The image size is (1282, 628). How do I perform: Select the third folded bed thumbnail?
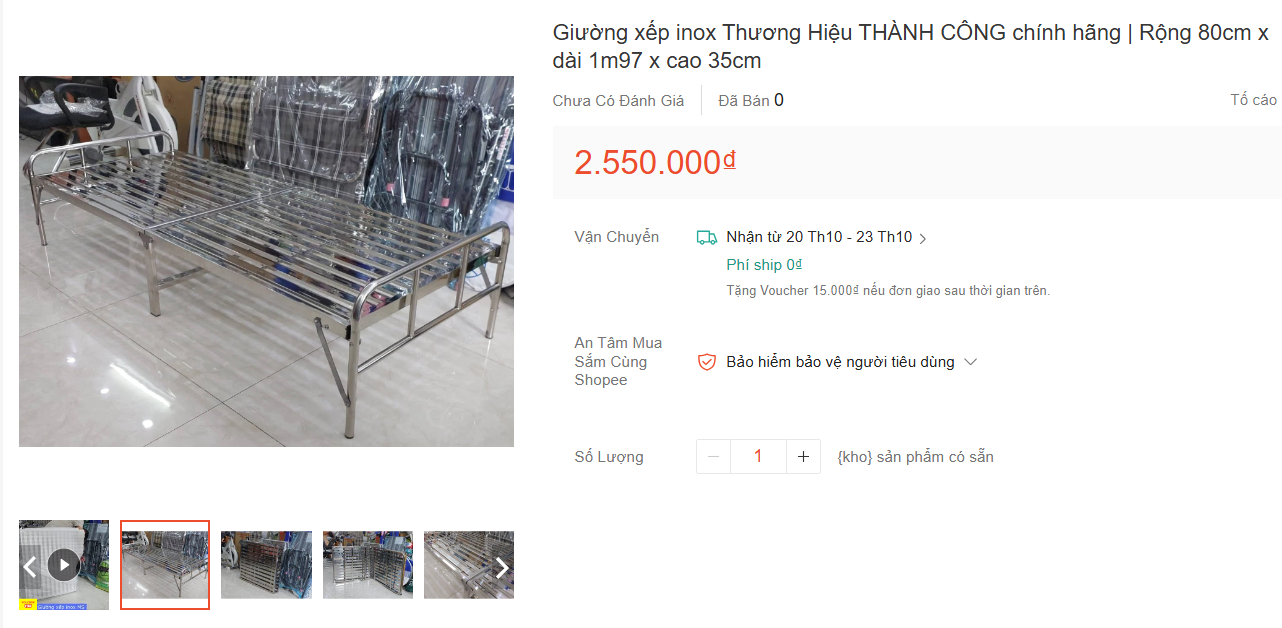266,565
